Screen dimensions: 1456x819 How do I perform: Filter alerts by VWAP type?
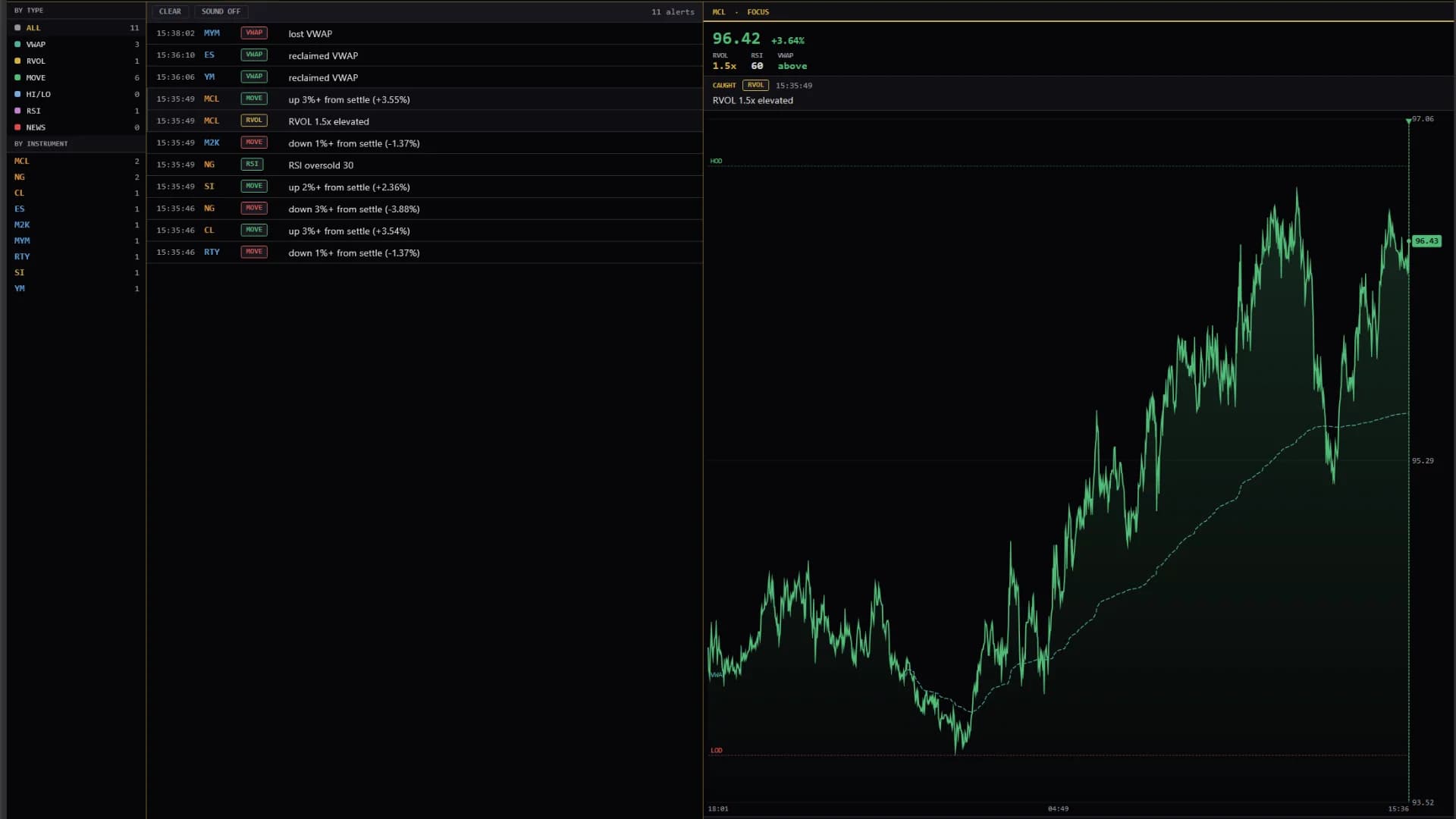point(76,45)
